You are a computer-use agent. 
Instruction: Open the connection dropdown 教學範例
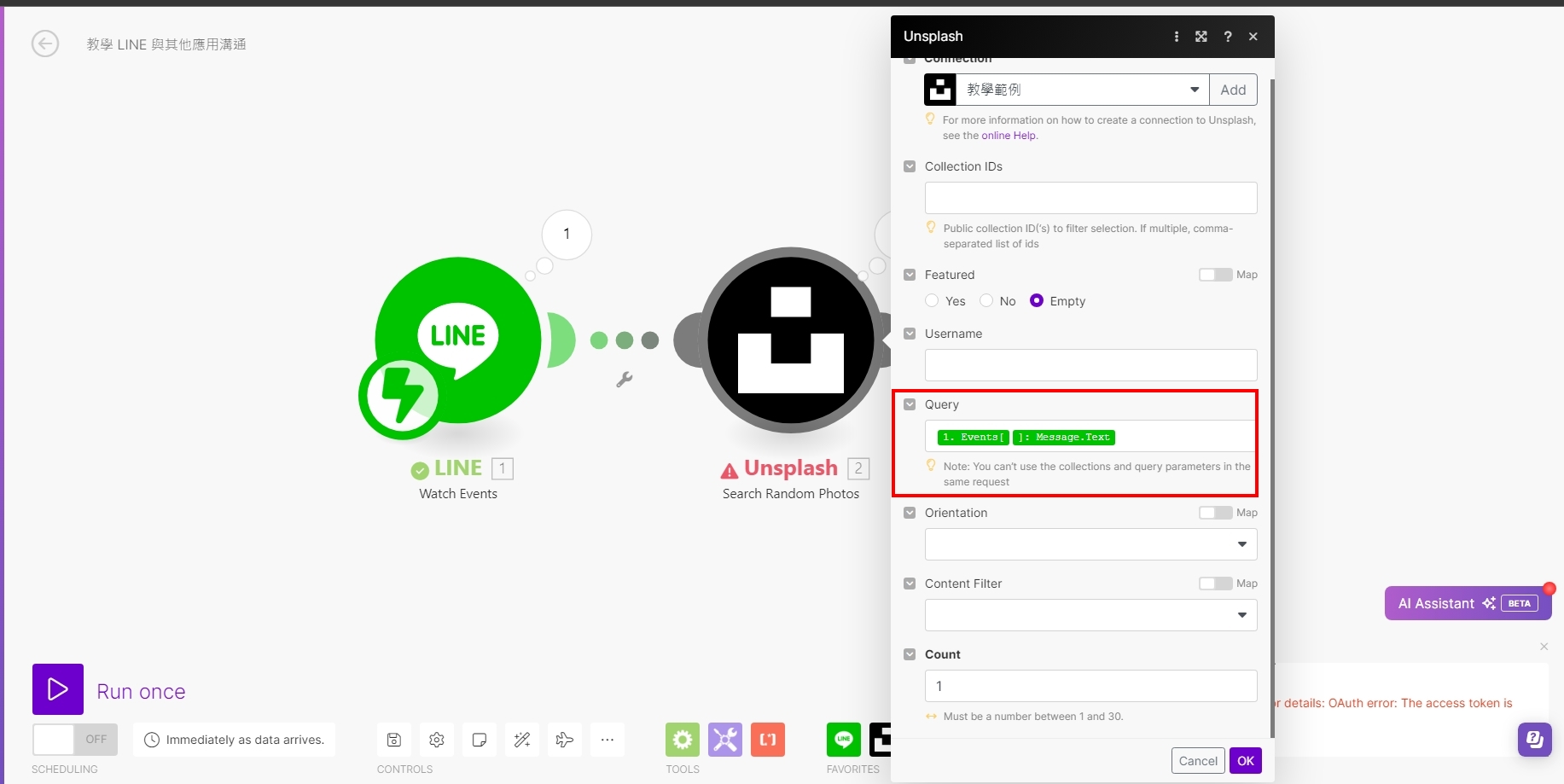coord(1082,90)
